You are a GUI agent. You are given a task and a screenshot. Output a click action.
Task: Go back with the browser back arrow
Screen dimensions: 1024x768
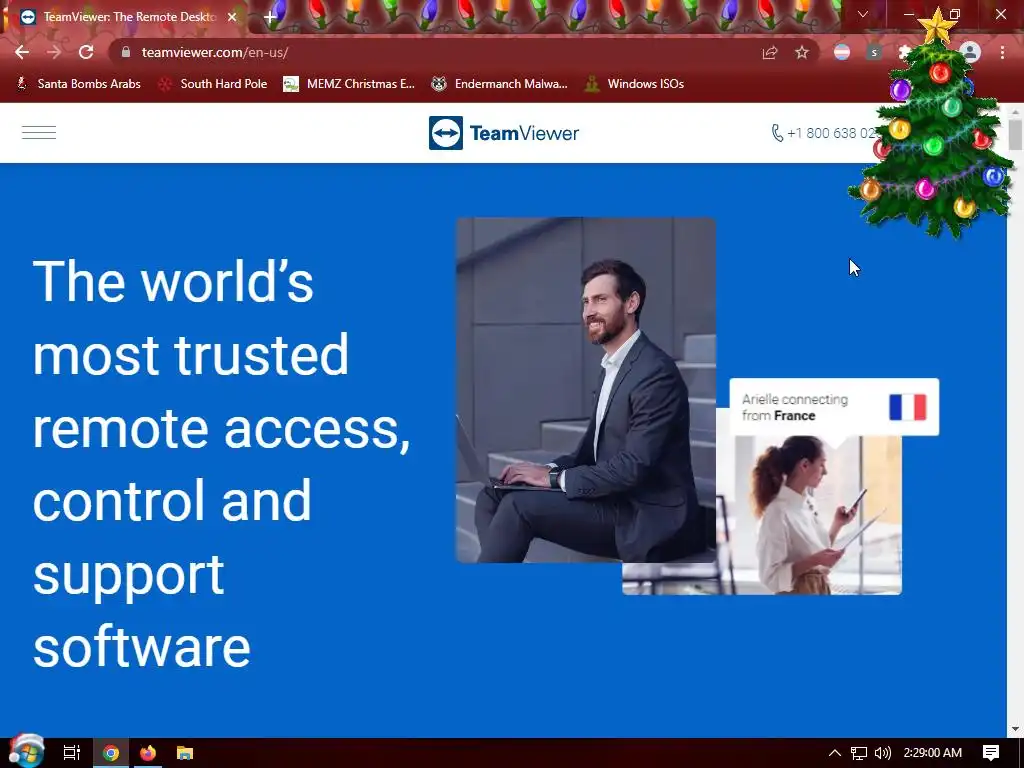click(x=22, y=52)
